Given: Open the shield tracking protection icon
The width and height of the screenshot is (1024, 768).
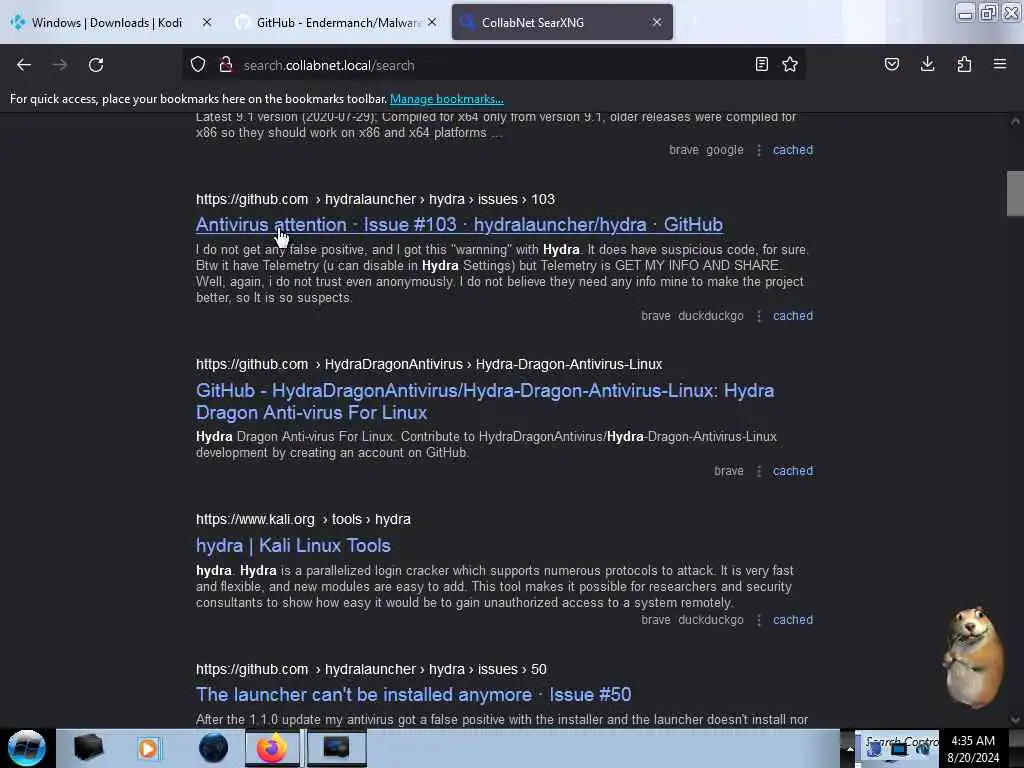Looking at the screenshot, I should [198, 65].
